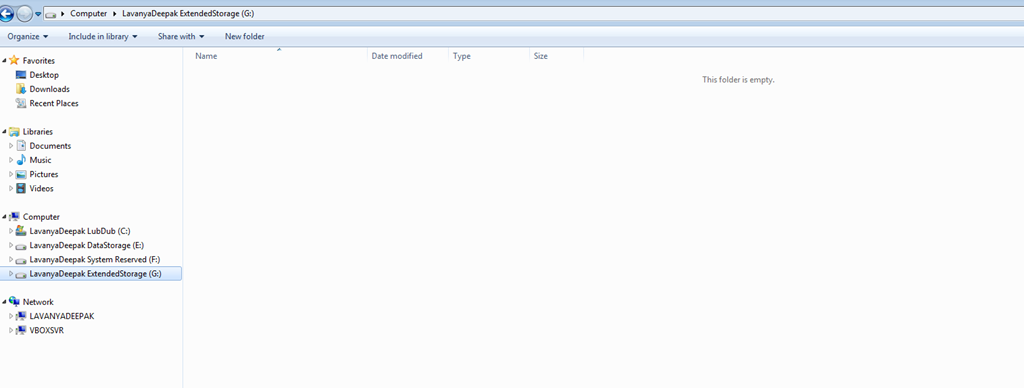Select LavanyaDeepak ExtendedStorage (G:) breadcrumb

click(188, 14)
